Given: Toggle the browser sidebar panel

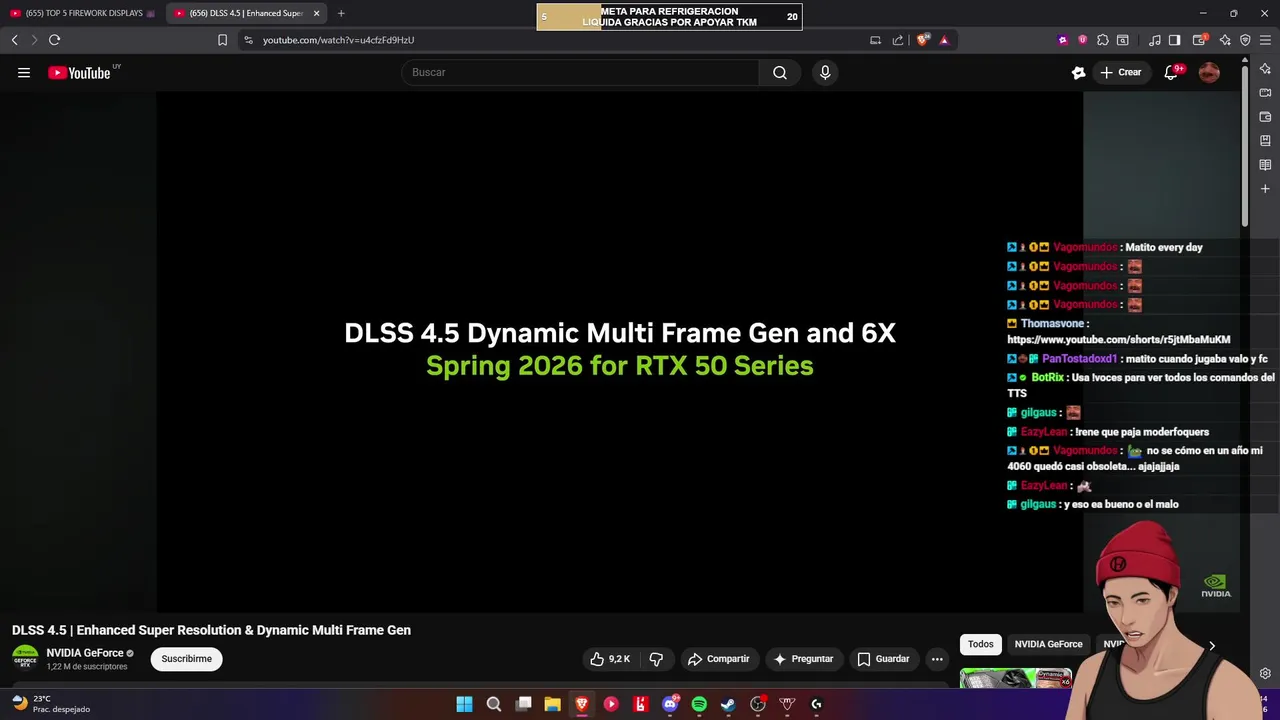Looking at the screenshot, I should 1175,40.
